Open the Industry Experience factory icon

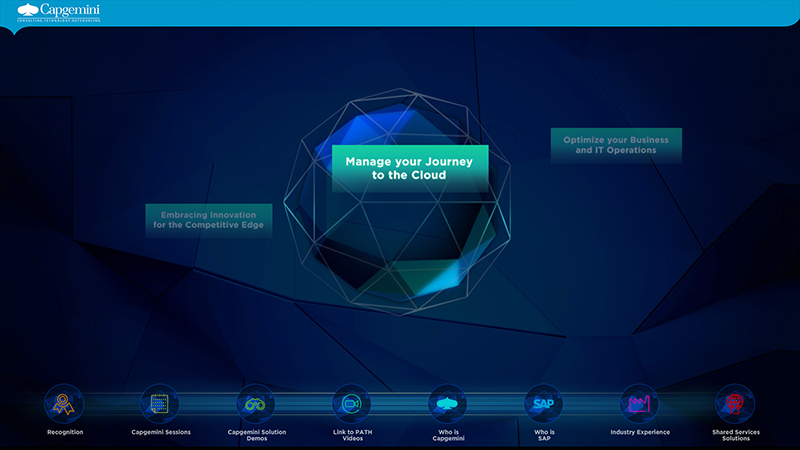coord(639,404)
